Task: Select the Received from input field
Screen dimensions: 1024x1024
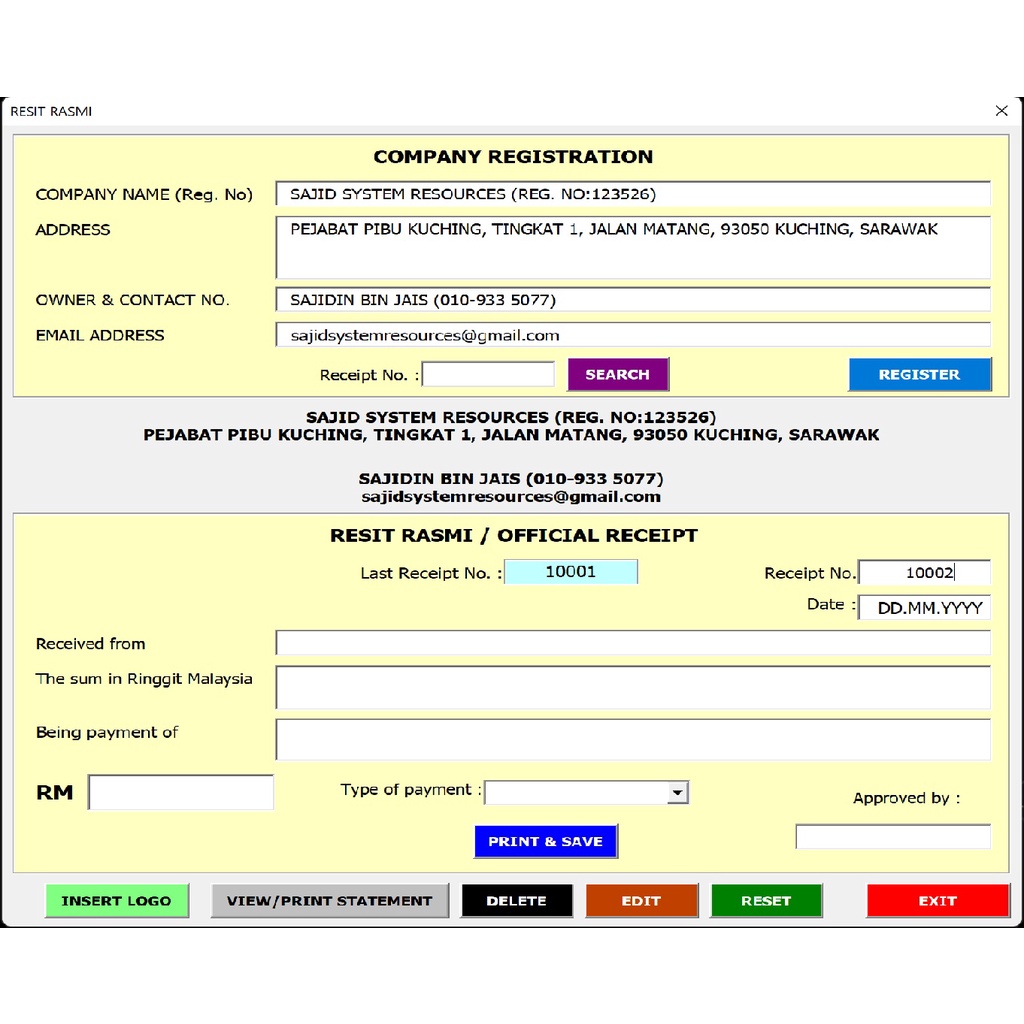Action: click(632, 643)
